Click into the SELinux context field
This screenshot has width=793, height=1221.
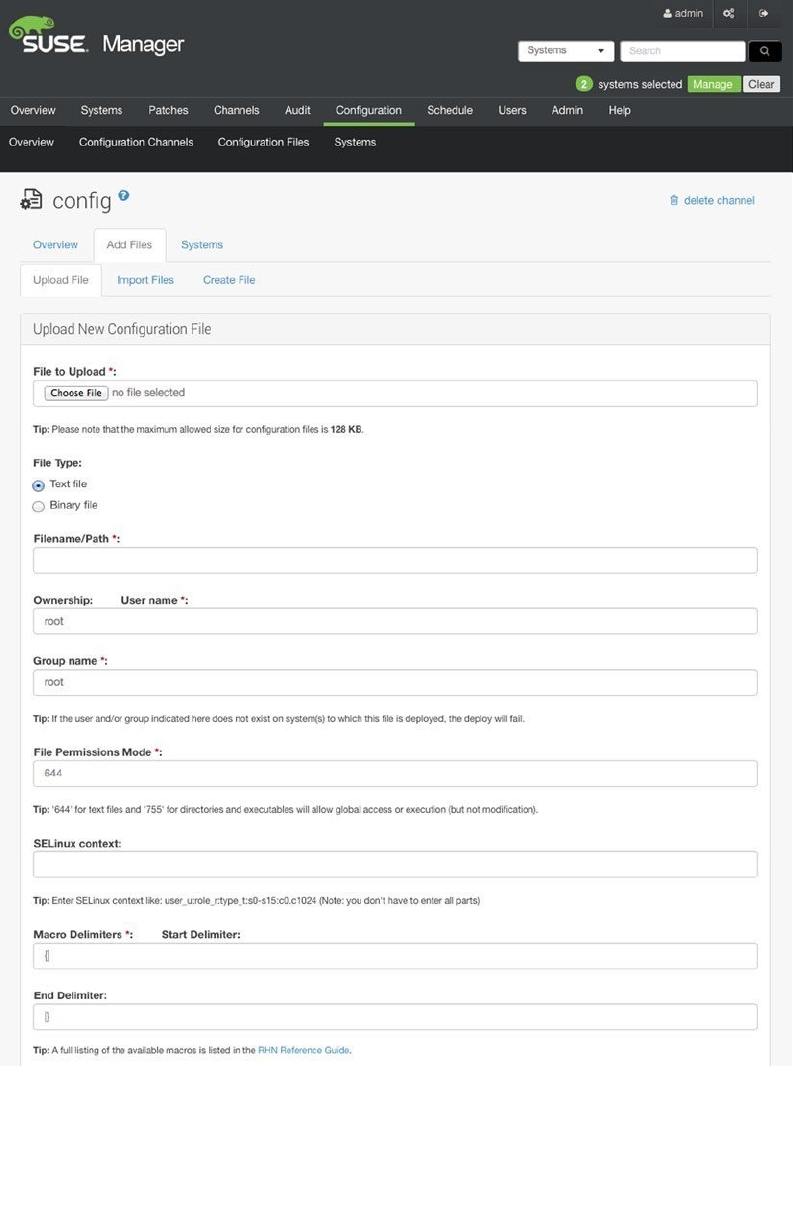[395, 864]
